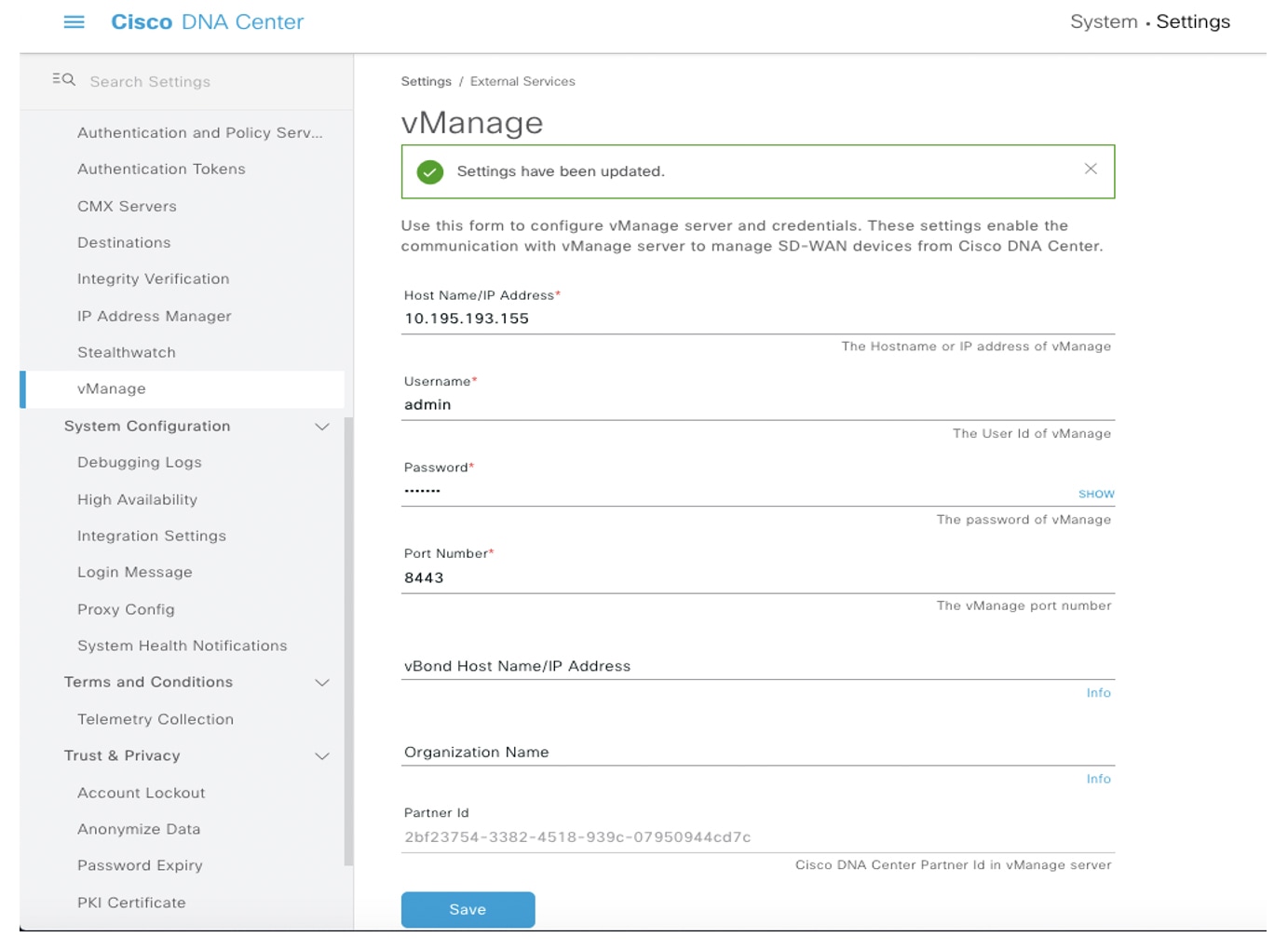Viewport: 1288px width, 951px height.
Task: Click the Partner Id field
Action: tap(758, 837)
